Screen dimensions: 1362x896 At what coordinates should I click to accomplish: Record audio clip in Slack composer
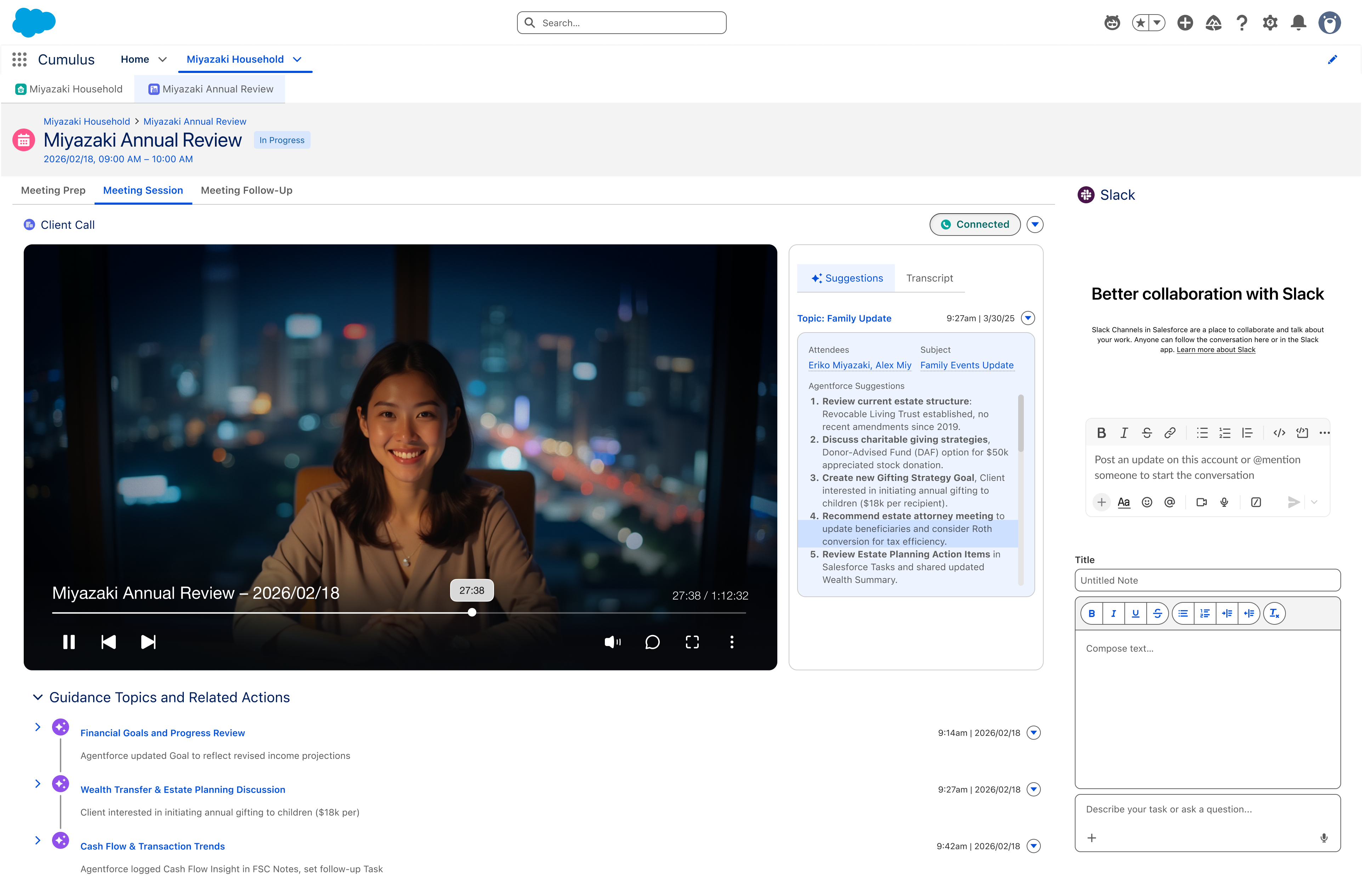pyautogui.click(x=1224, y=502)
